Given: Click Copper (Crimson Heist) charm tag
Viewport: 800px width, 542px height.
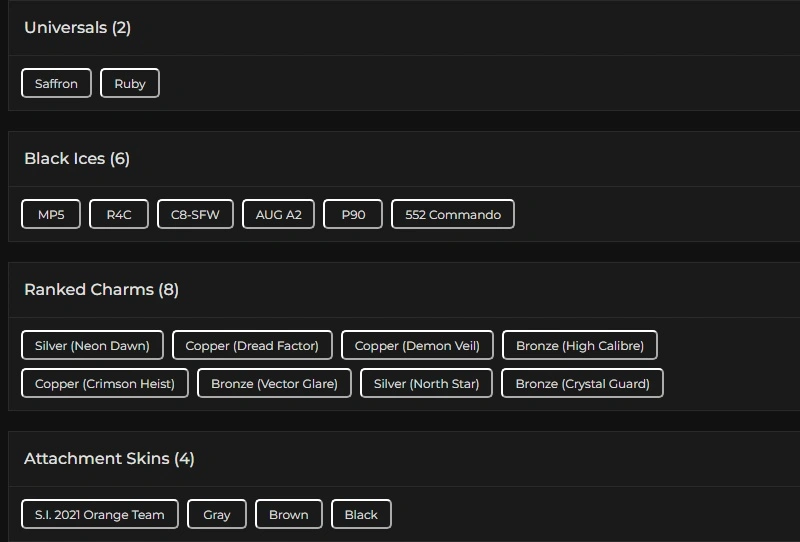Looking at the screenshot, I should (x=105, y=383).
